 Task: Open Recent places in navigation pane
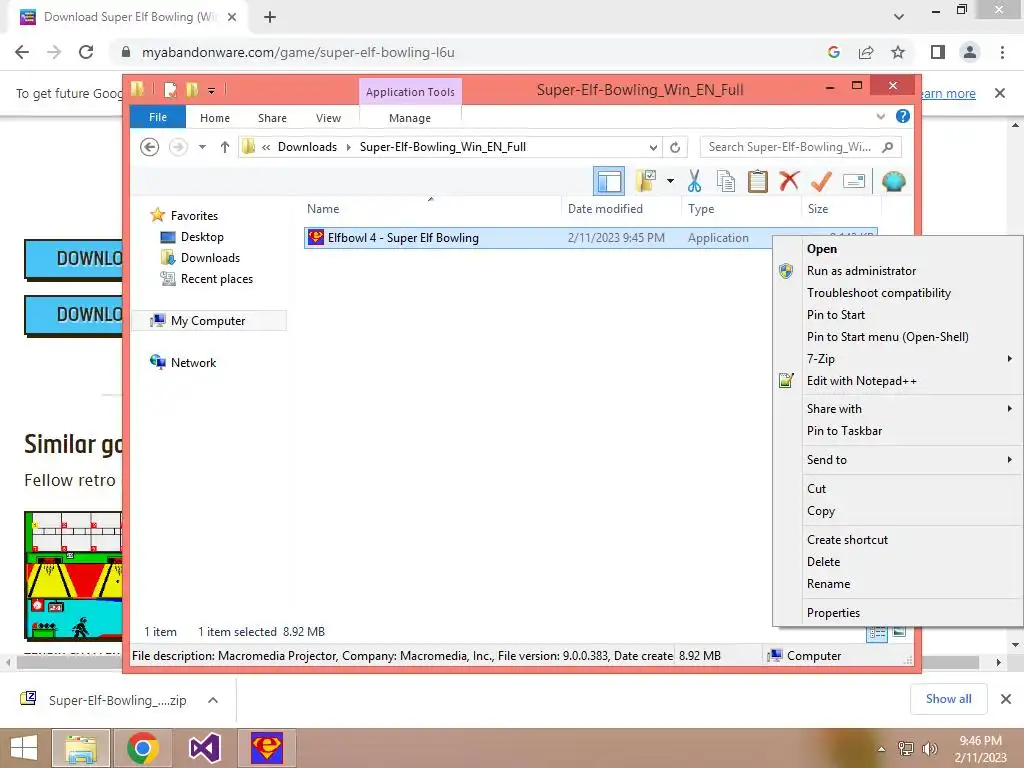[216, 279]
